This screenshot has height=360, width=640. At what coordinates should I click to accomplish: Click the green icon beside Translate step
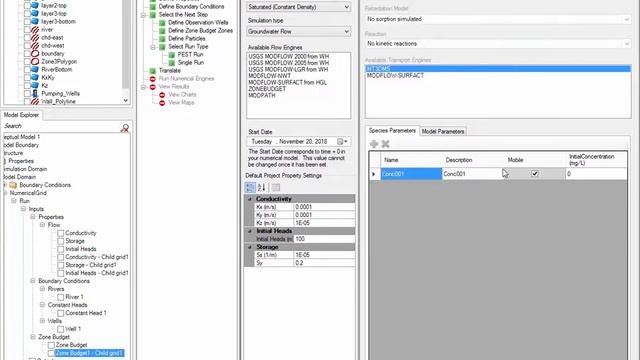pyautogui.click(x=153, y=71)
